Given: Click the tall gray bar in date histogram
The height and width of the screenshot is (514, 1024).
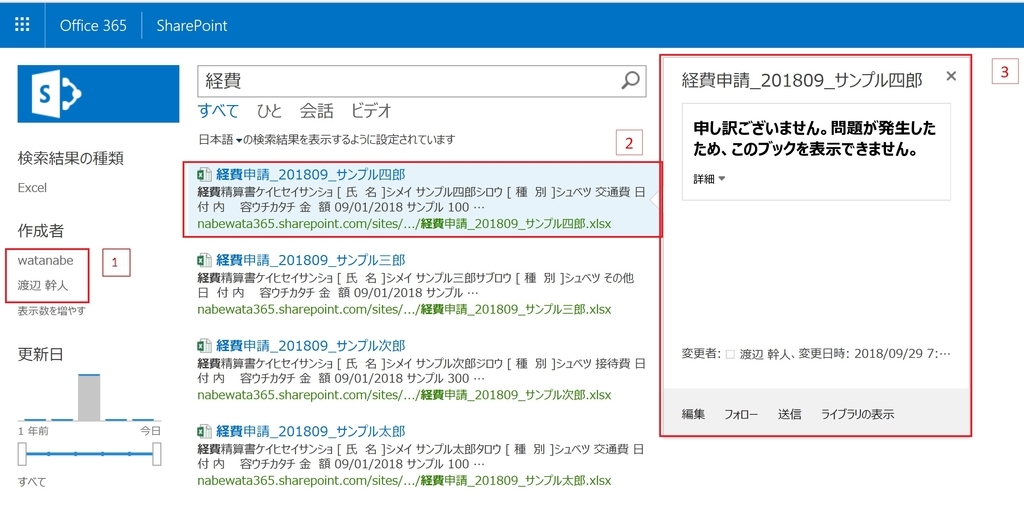Looking at the screenshot, I should (x=89, y=397).
